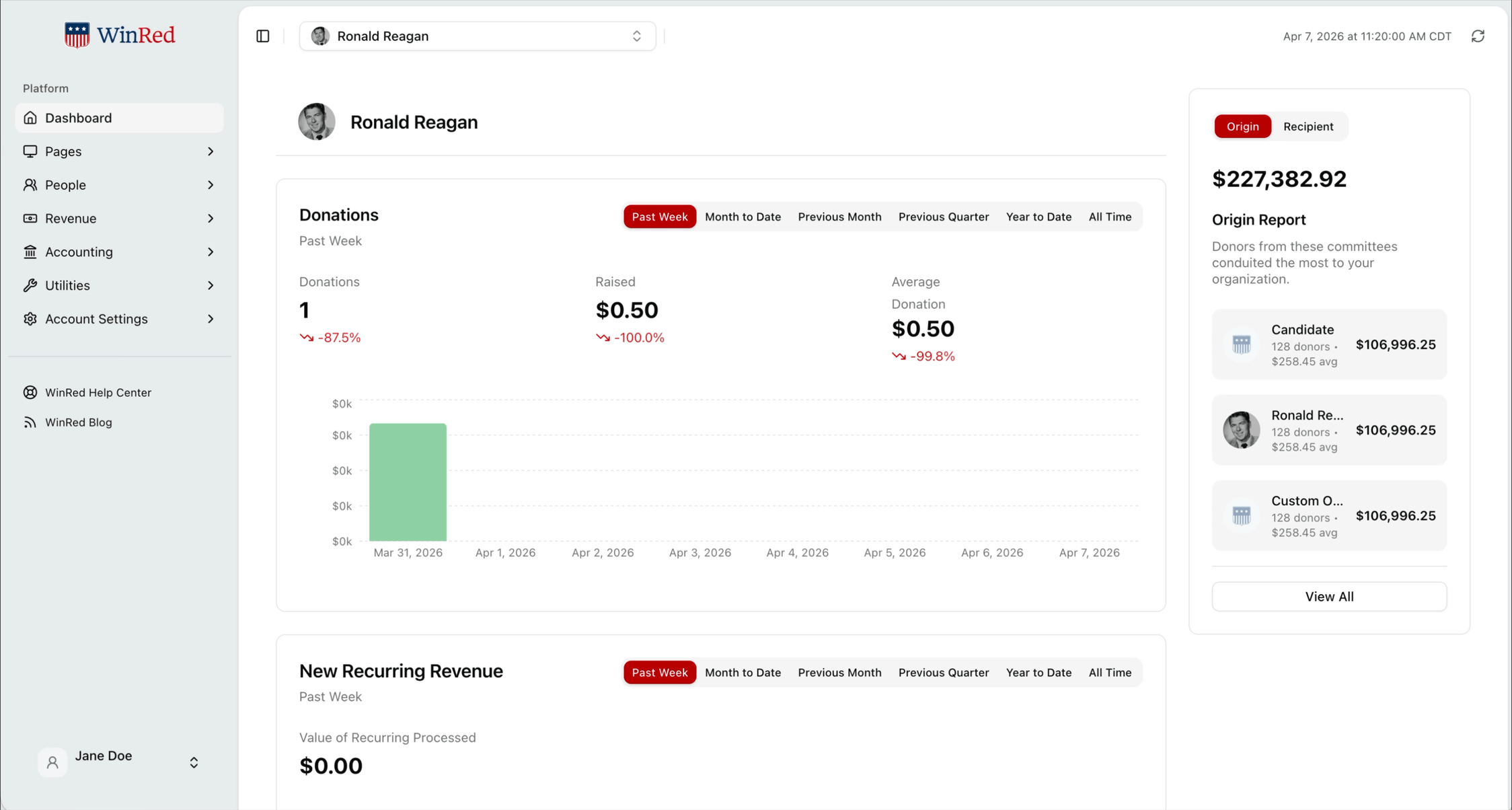Viewport: 1512px width, 810px height.
Task: Expand the Pages menu chevron
Action: point(211,151)
